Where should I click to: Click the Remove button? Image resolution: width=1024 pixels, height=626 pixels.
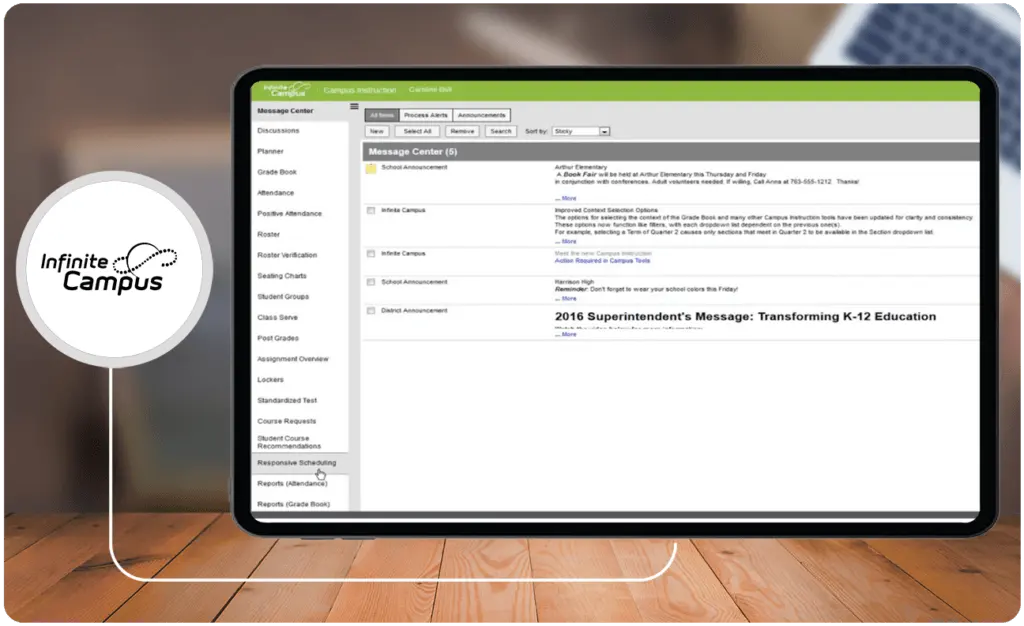[x=462, y=132]
